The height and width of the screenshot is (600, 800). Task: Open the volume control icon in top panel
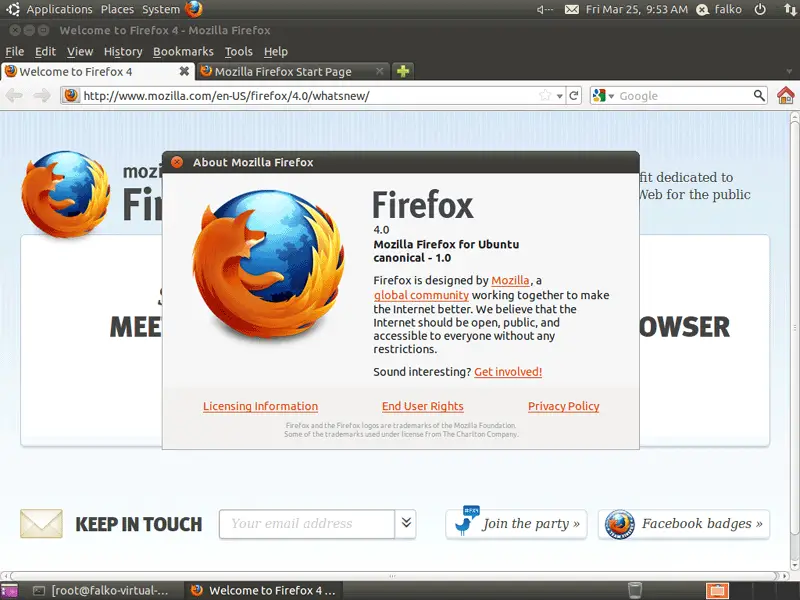click(x=544, y=9)
